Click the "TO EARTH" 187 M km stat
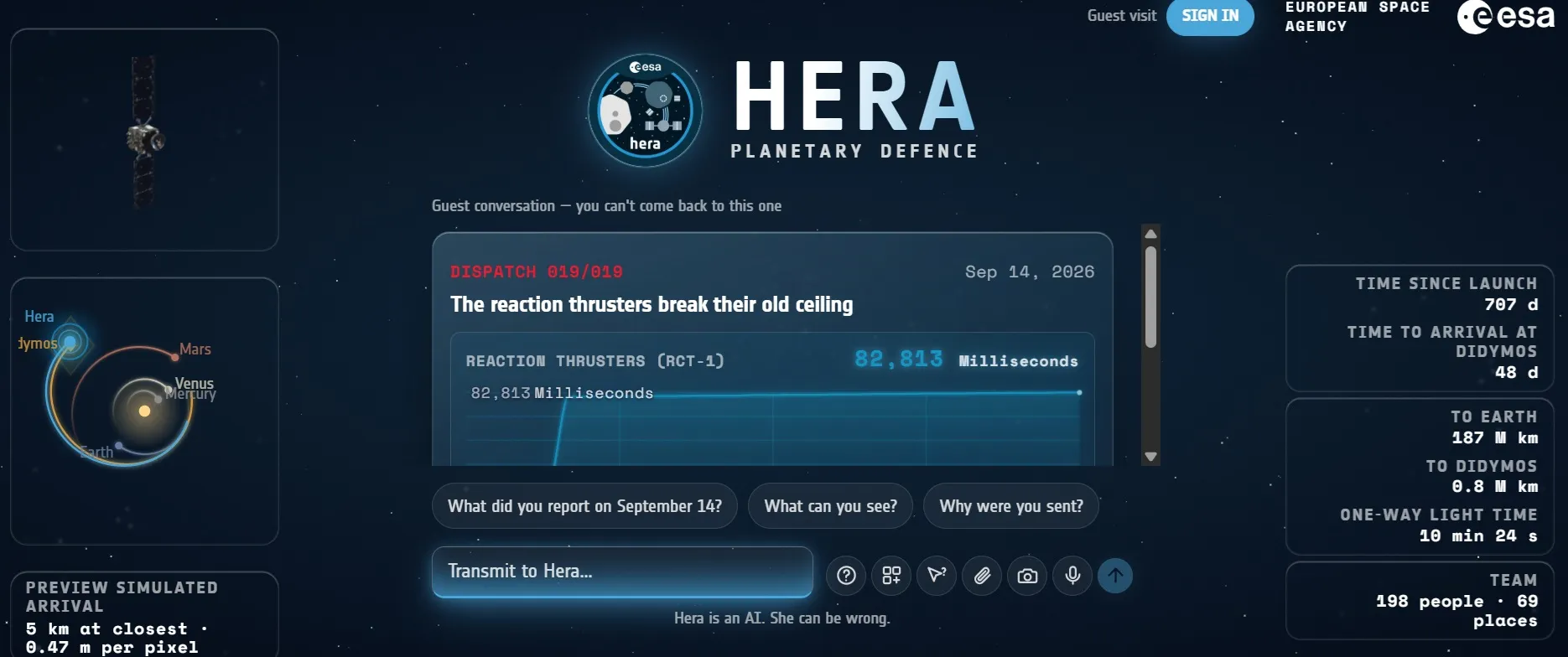 1494,427
